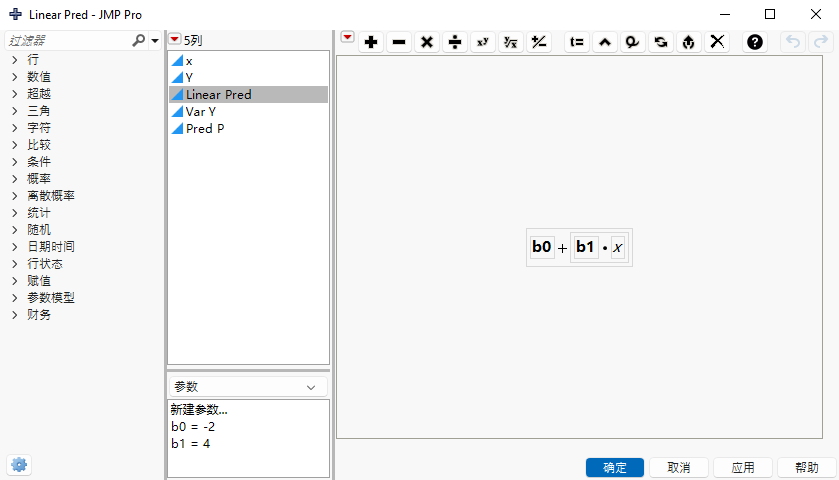839x480 pixels.
Task: Expand the 参数模型 function group
Action: tap(15, 298)
